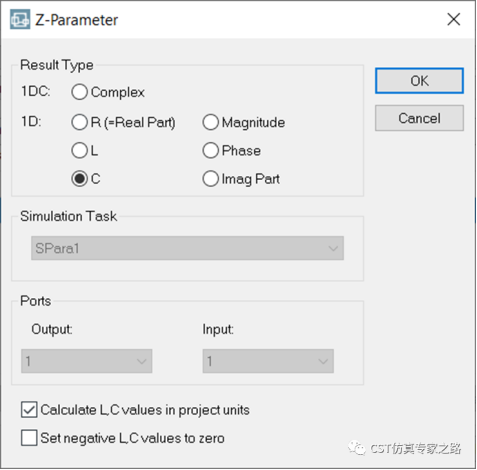Click the Z-Parameter dialog title icon
The height and width of the screenshot is (470, 477).
(20, 19)
